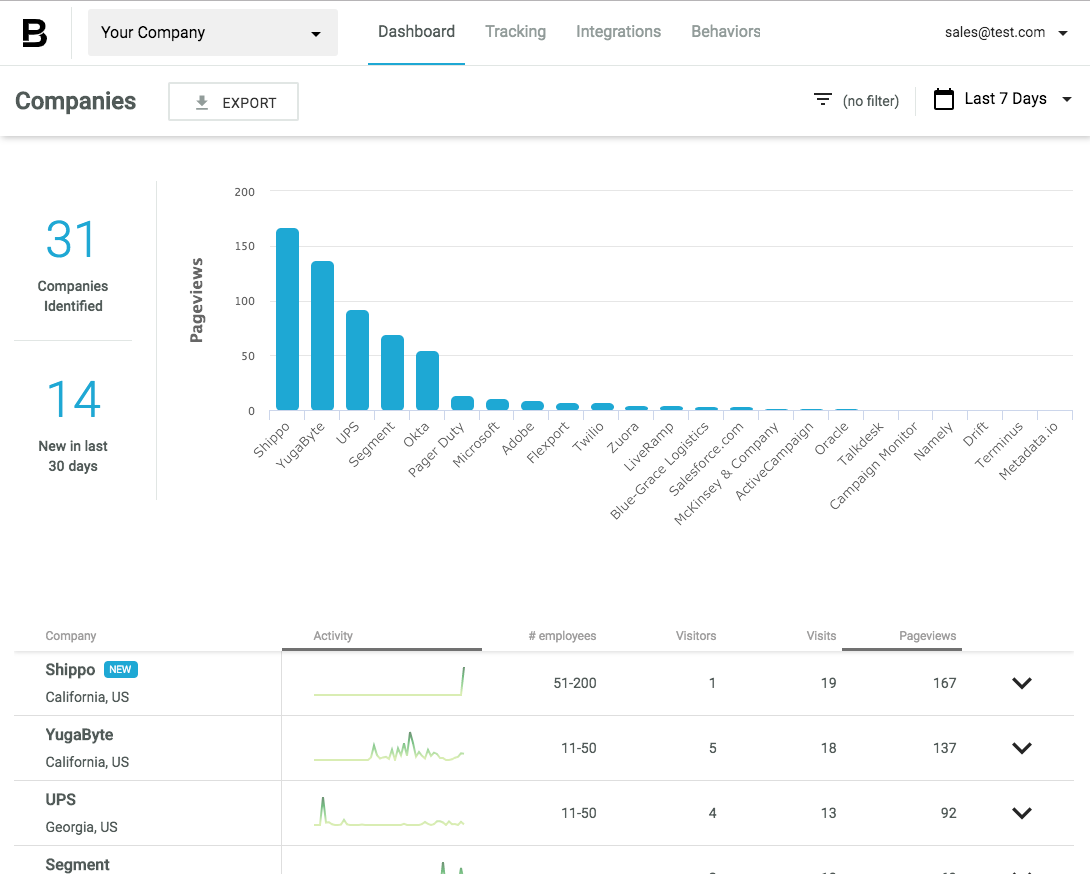This screenshot has width=1090, height=874.
Task: Click the Segment company name
Action: 77,864
